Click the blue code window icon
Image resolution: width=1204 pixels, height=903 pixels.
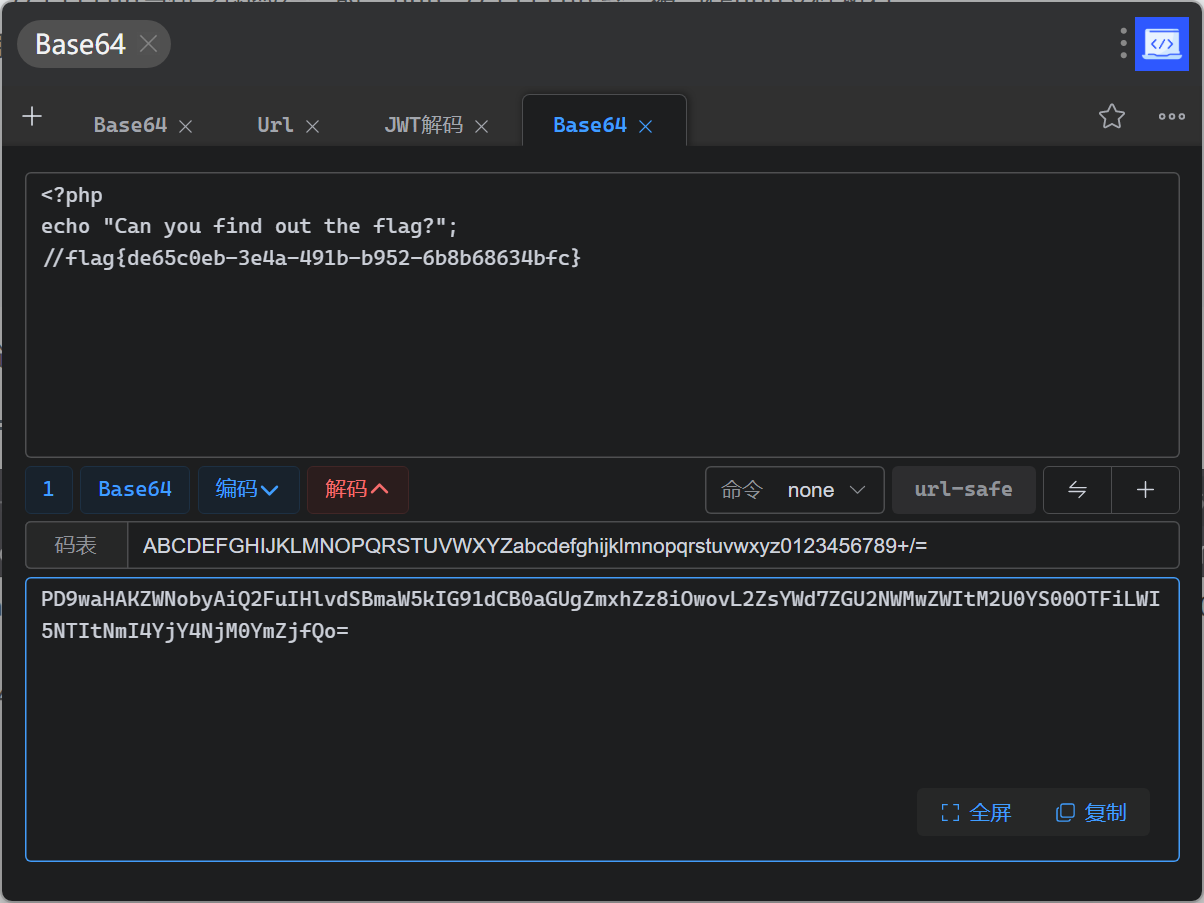[1162, 44]
